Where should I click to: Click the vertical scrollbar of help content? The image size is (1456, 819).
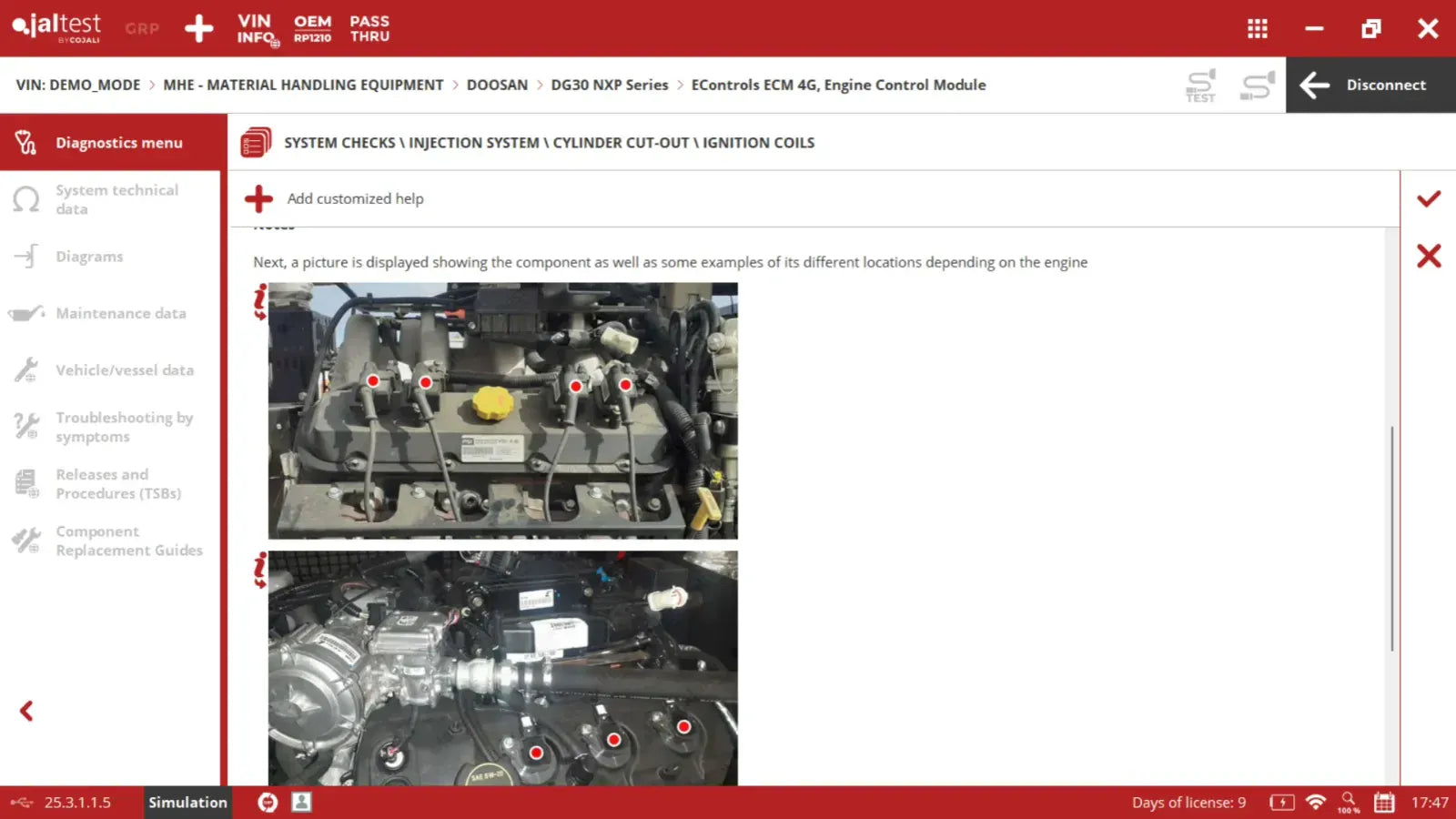(1391, 537)
